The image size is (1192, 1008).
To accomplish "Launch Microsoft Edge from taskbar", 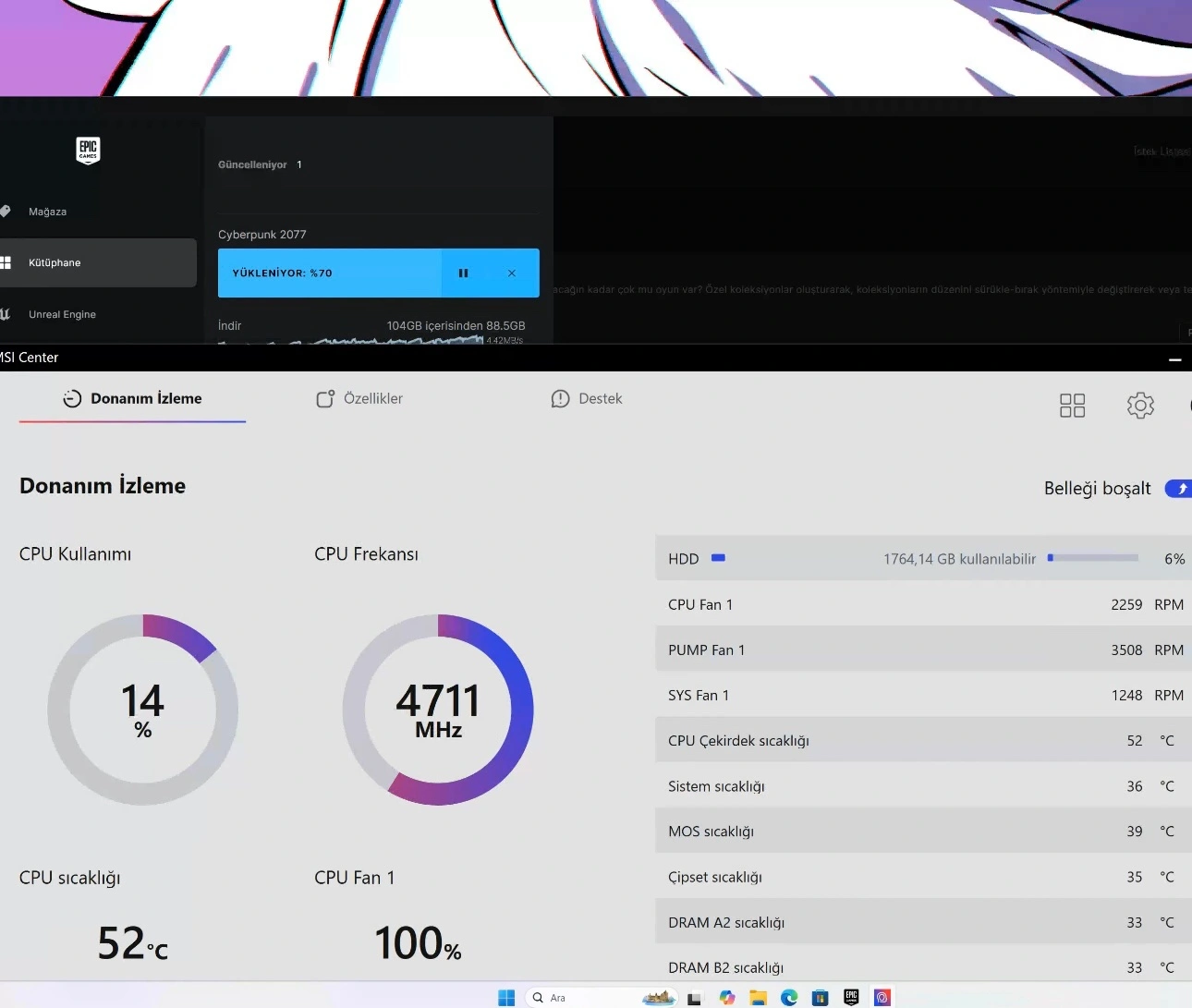I will [x=789, y=998].
